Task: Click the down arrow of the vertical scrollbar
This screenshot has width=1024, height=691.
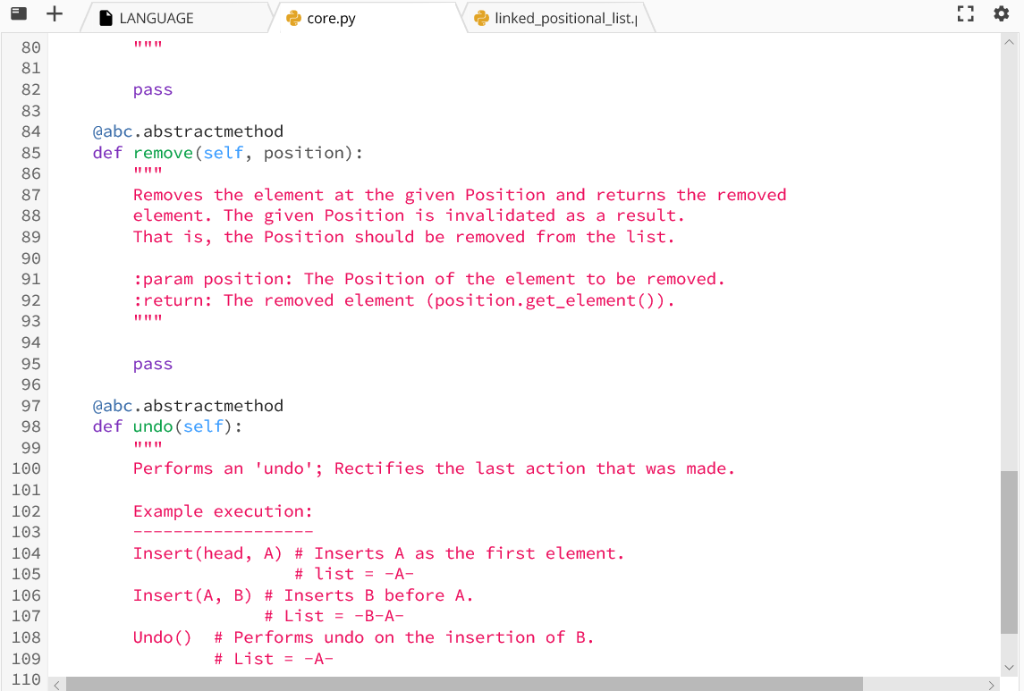Action: coord(1009,665)
